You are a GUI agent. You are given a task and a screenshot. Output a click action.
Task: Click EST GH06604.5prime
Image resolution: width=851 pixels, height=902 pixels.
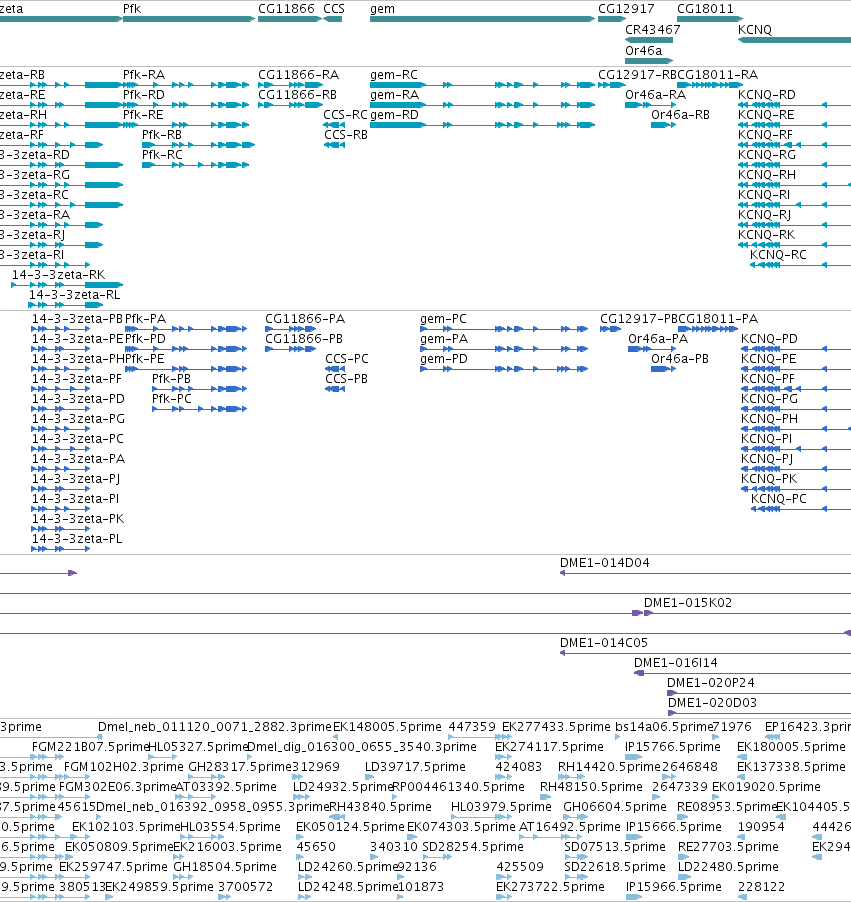615,807
